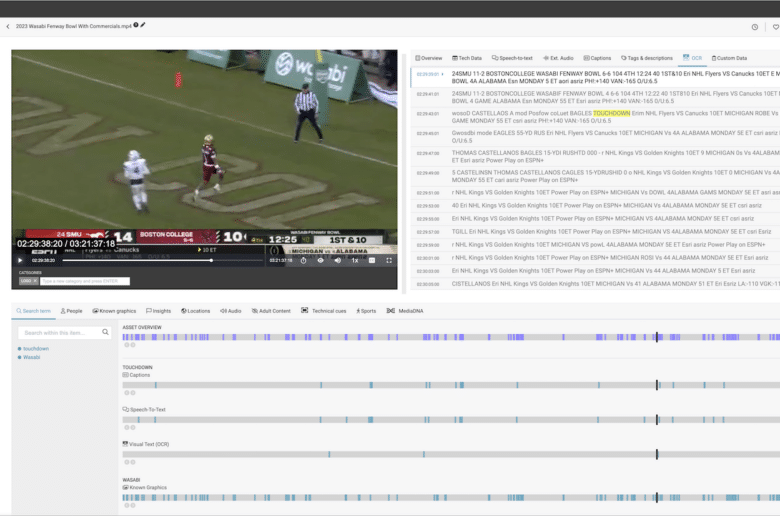Screen dimensions: 780x516
Task: Select OCR row containing highlighted TOUCHDOWN
Action: click(x=595, y=117)
